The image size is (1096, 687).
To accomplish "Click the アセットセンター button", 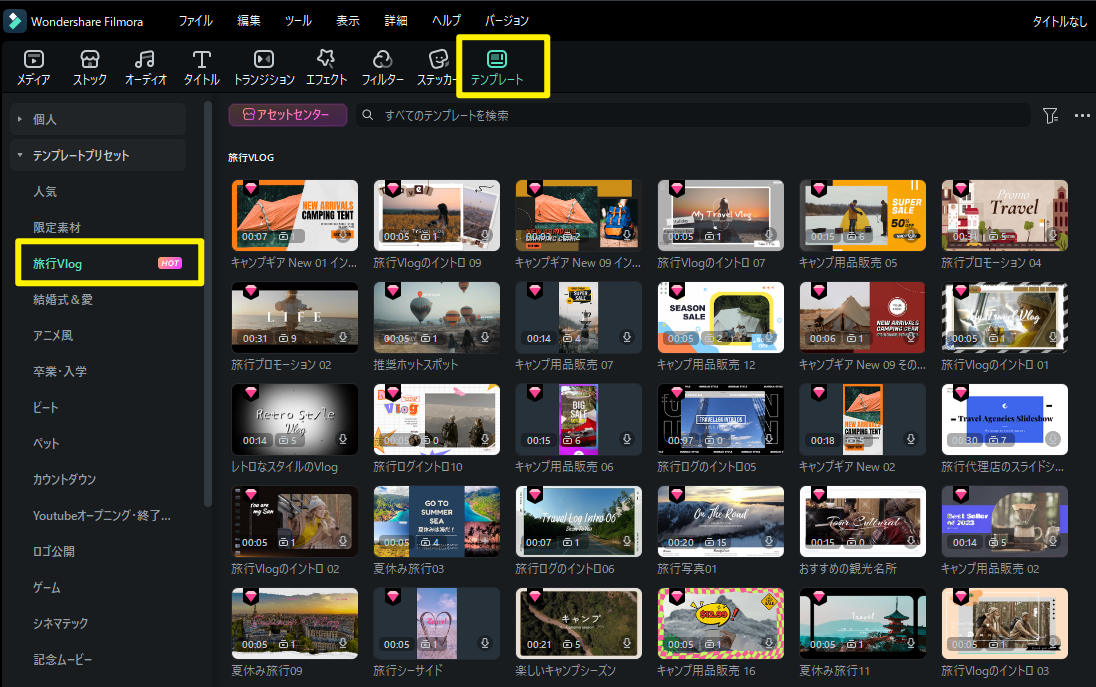I will (287, 116).
